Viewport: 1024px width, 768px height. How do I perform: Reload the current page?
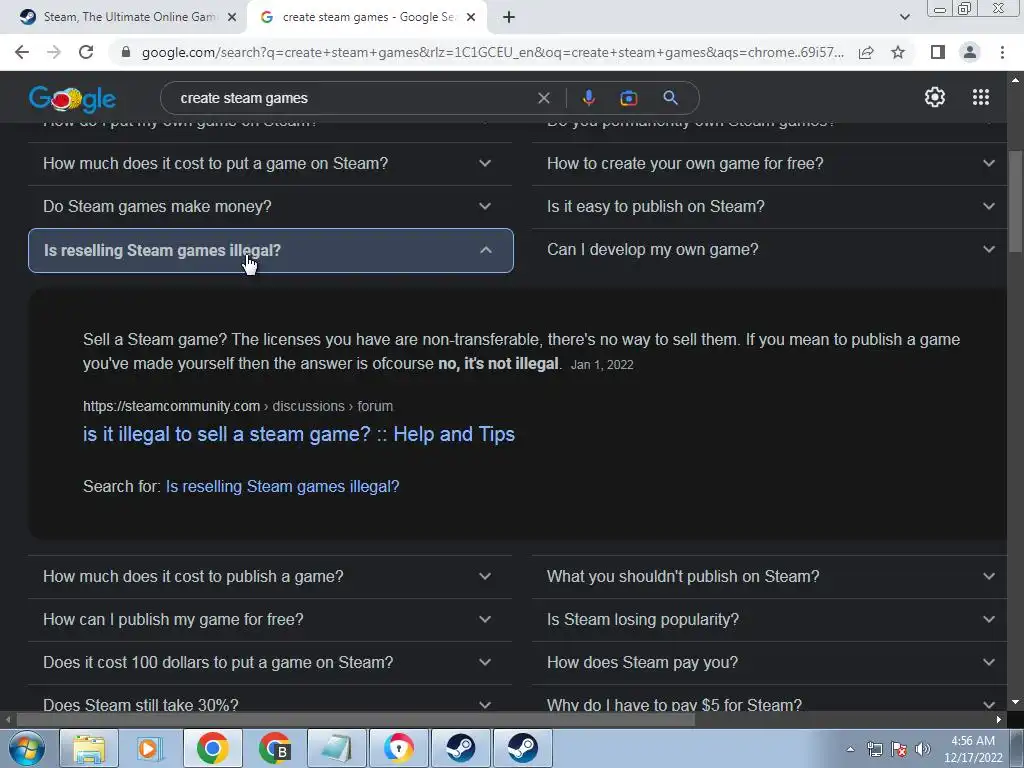click(86, 52)
